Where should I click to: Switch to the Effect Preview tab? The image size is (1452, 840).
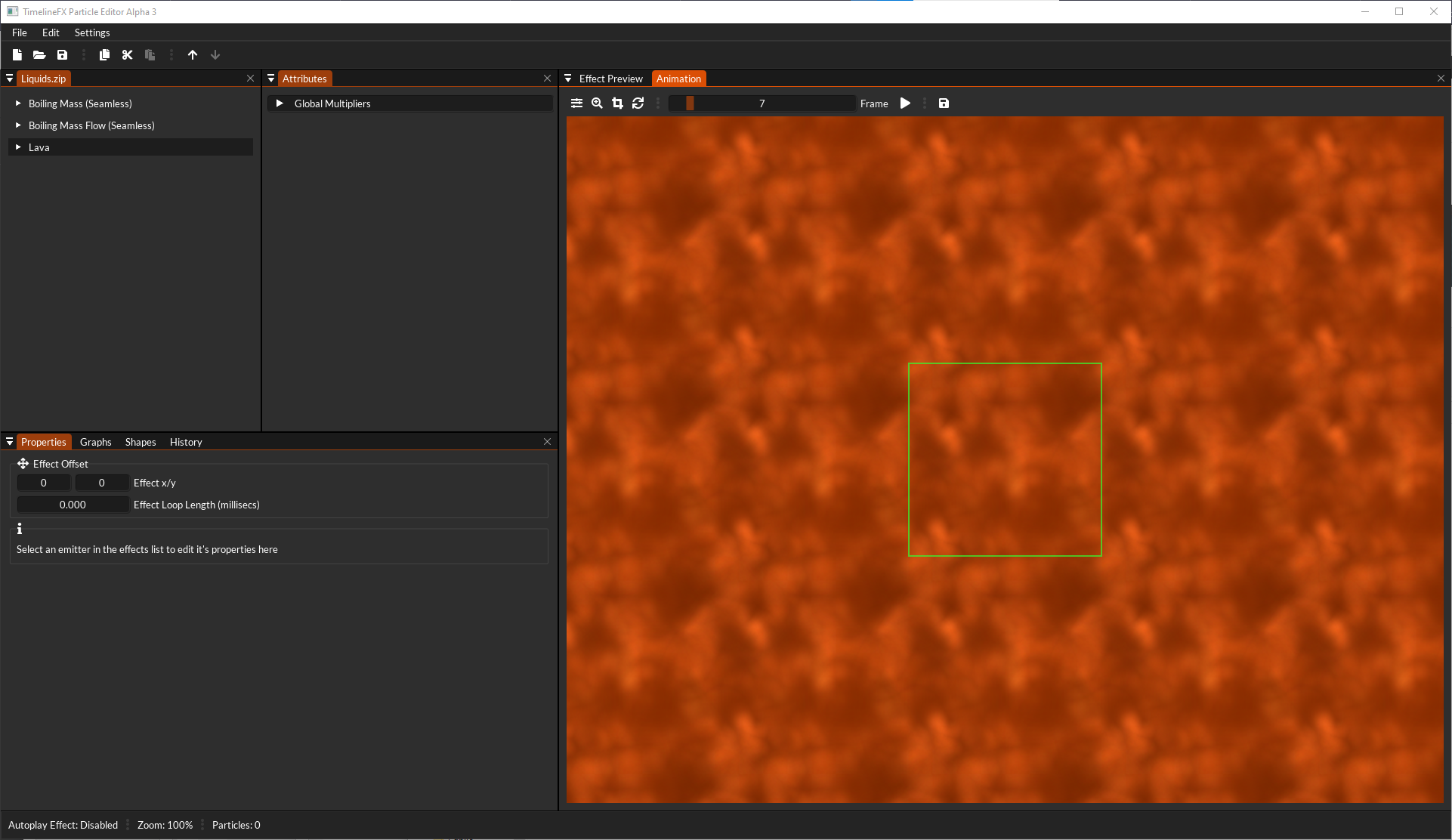(x=610, y=79)
